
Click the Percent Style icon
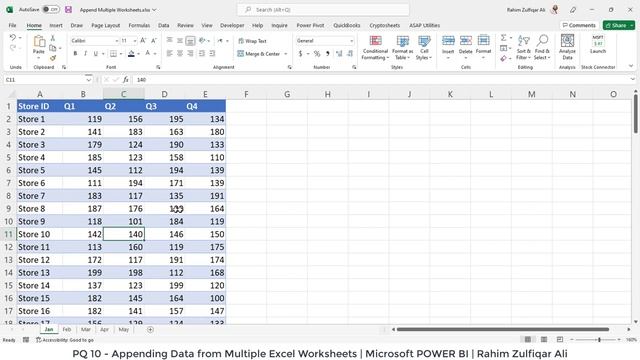coord(317,53)
